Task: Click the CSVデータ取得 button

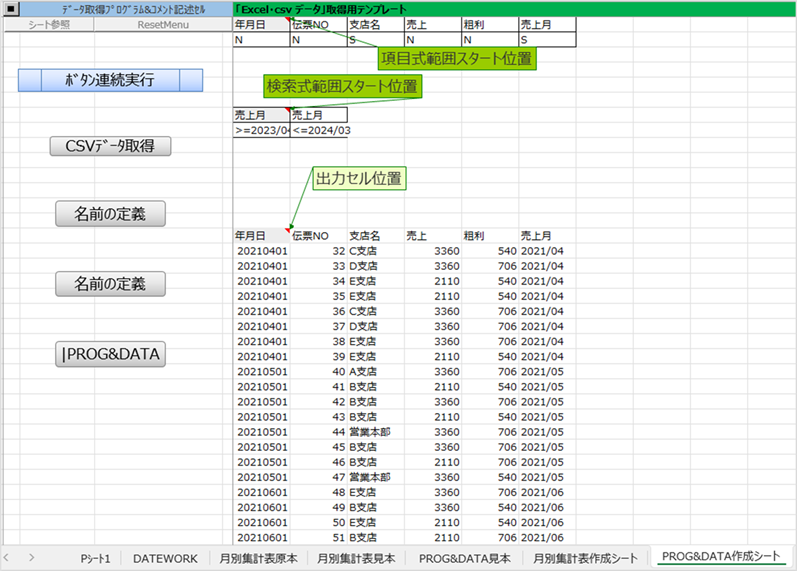Action: [x=110, y=146]
